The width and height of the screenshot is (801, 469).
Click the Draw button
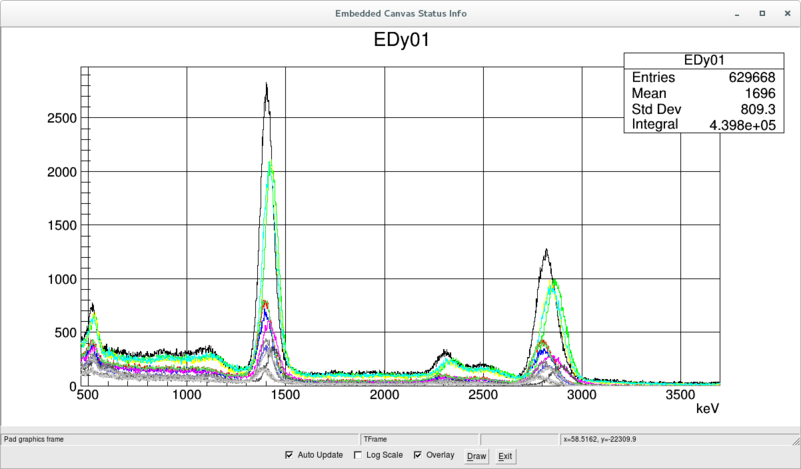[477, 456]
